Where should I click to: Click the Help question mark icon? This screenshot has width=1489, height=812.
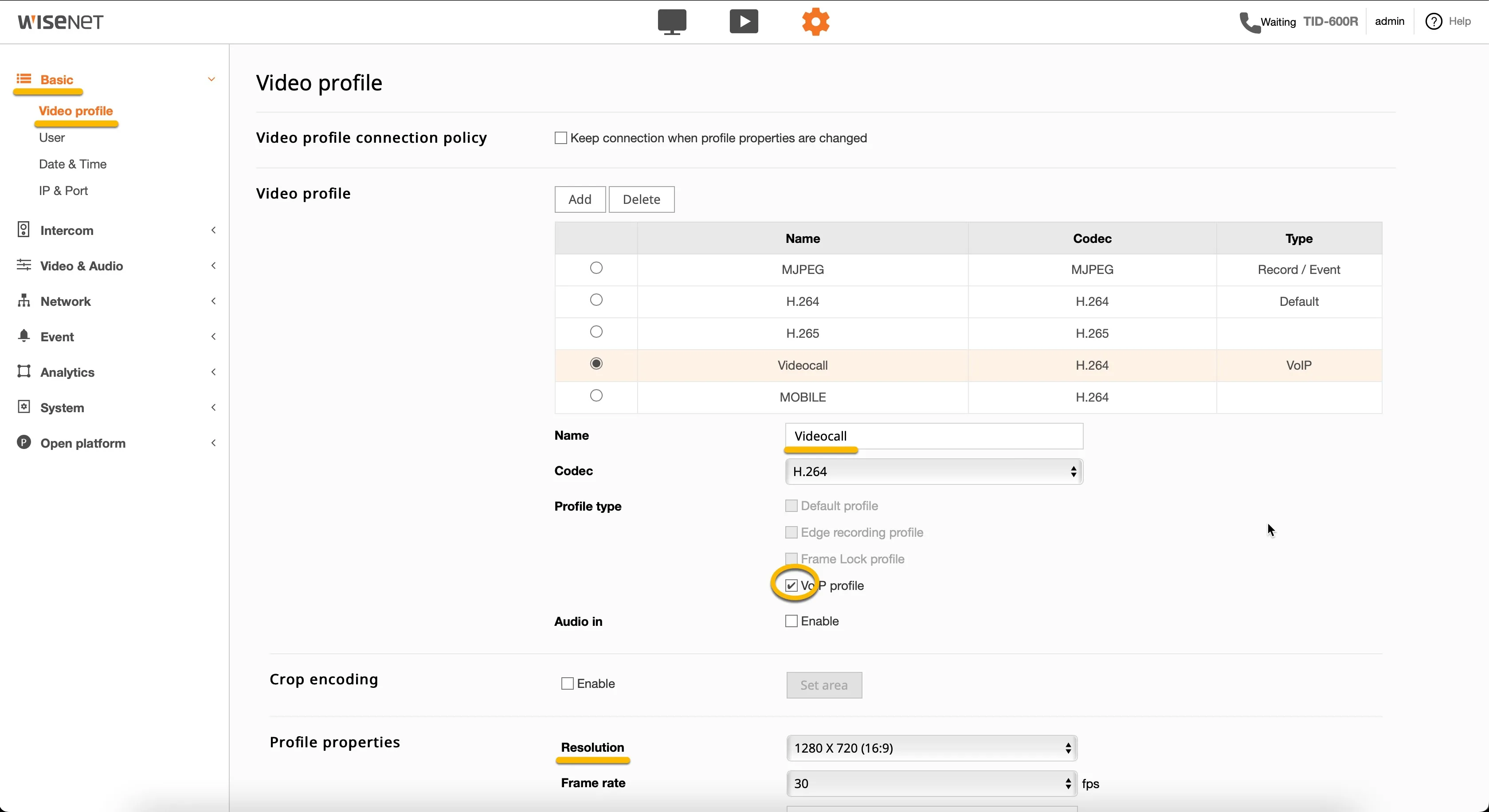(1434, 21)
